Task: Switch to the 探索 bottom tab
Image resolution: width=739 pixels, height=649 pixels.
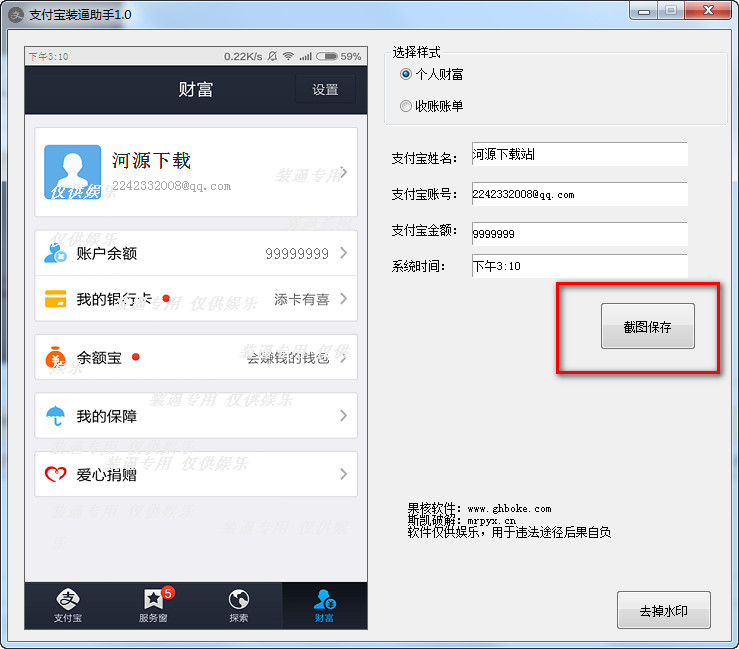Action: point(238,606)
